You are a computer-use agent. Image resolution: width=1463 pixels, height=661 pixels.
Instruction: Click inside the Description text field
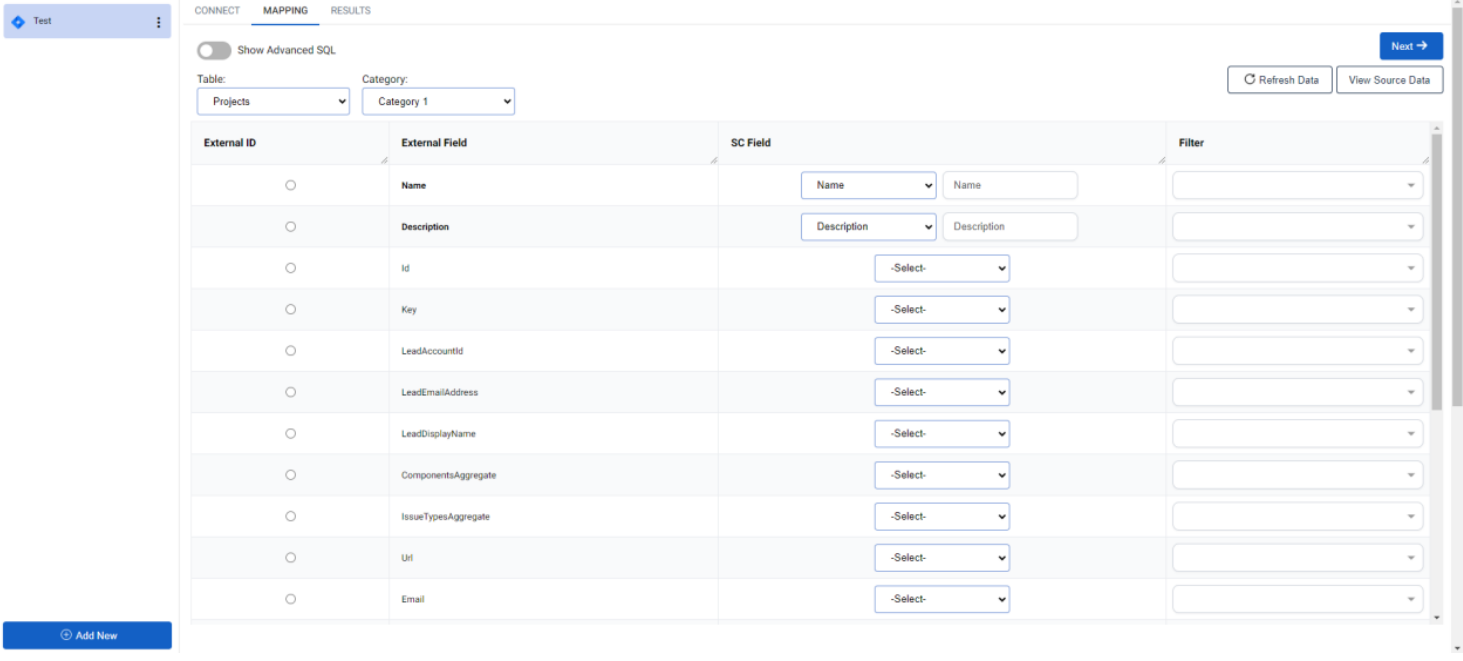click(x=1009, y=226)
